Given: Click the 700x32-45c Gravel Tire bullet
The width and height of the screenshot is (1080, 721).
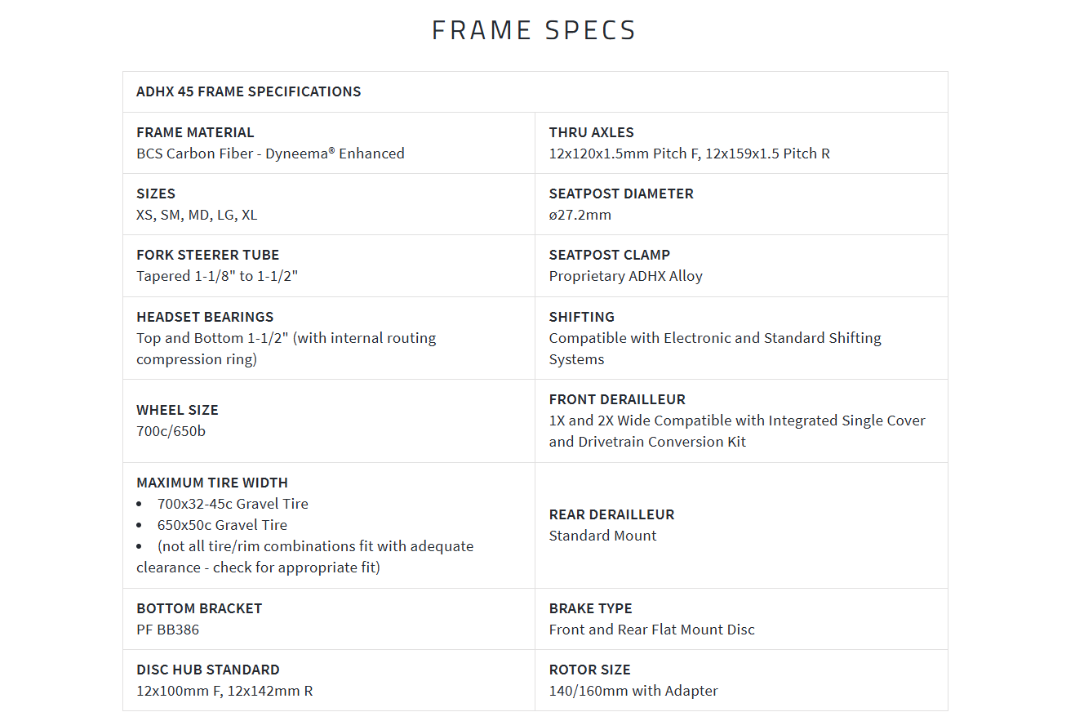Looking at the screenshot, I should 232,504.
